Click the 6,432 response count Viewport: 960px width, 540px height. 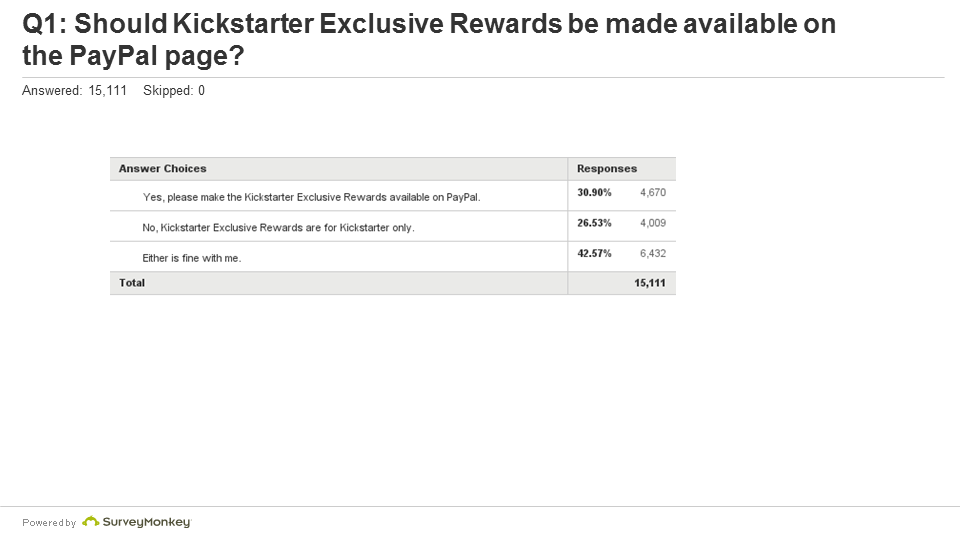[x=652, y=253]
